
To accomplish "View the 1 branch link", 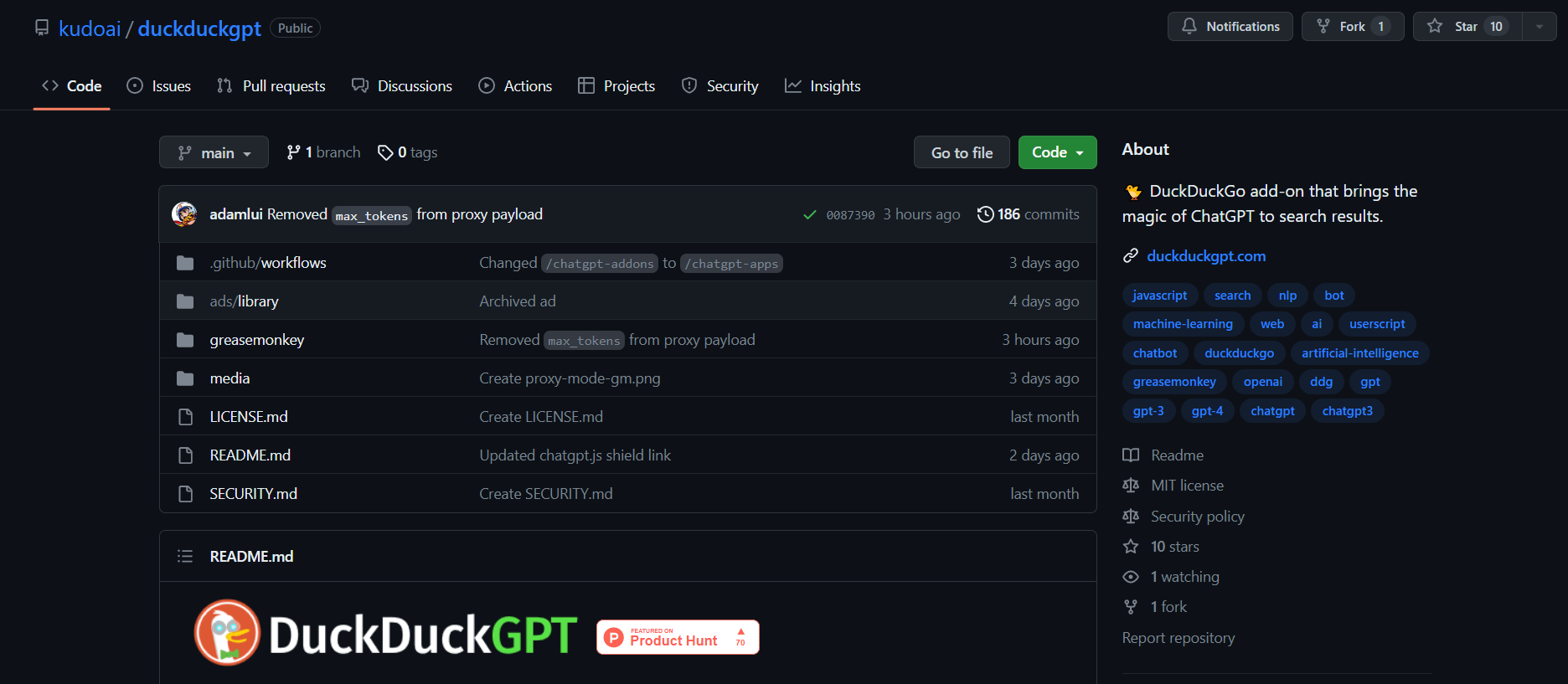I will [x=323, y=152].
